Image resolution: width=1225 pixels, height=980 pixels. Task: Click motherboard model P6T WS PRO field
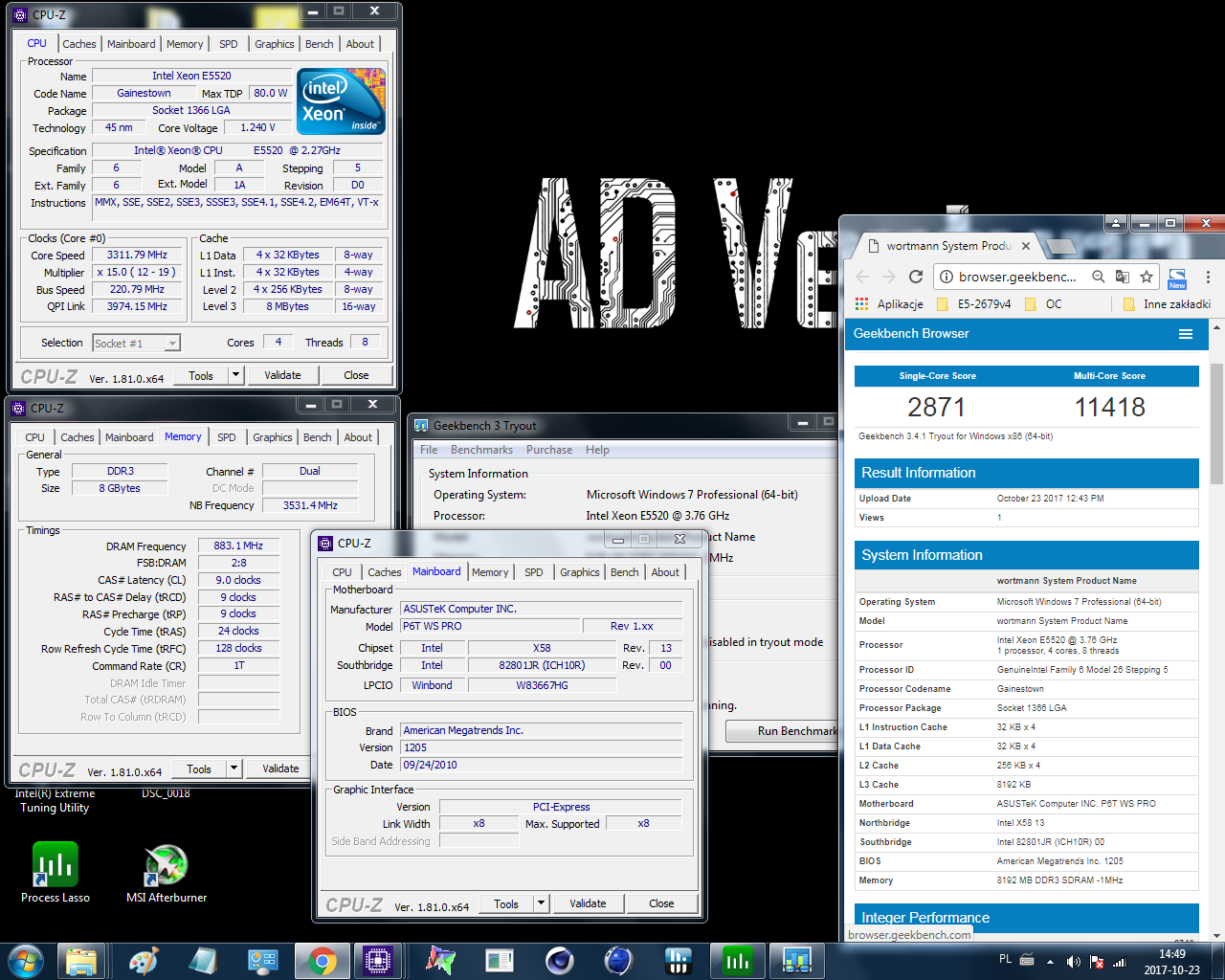[490, 626]
